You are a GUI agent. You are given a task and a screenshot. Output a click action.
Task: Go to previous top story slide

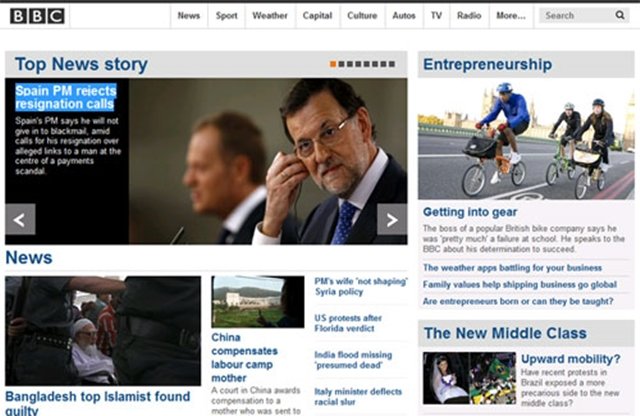[20, 220]
